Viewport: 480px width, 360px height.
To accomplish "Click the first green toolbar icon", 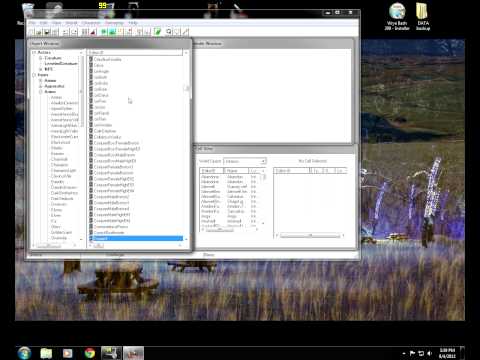I will coord(104,32).
